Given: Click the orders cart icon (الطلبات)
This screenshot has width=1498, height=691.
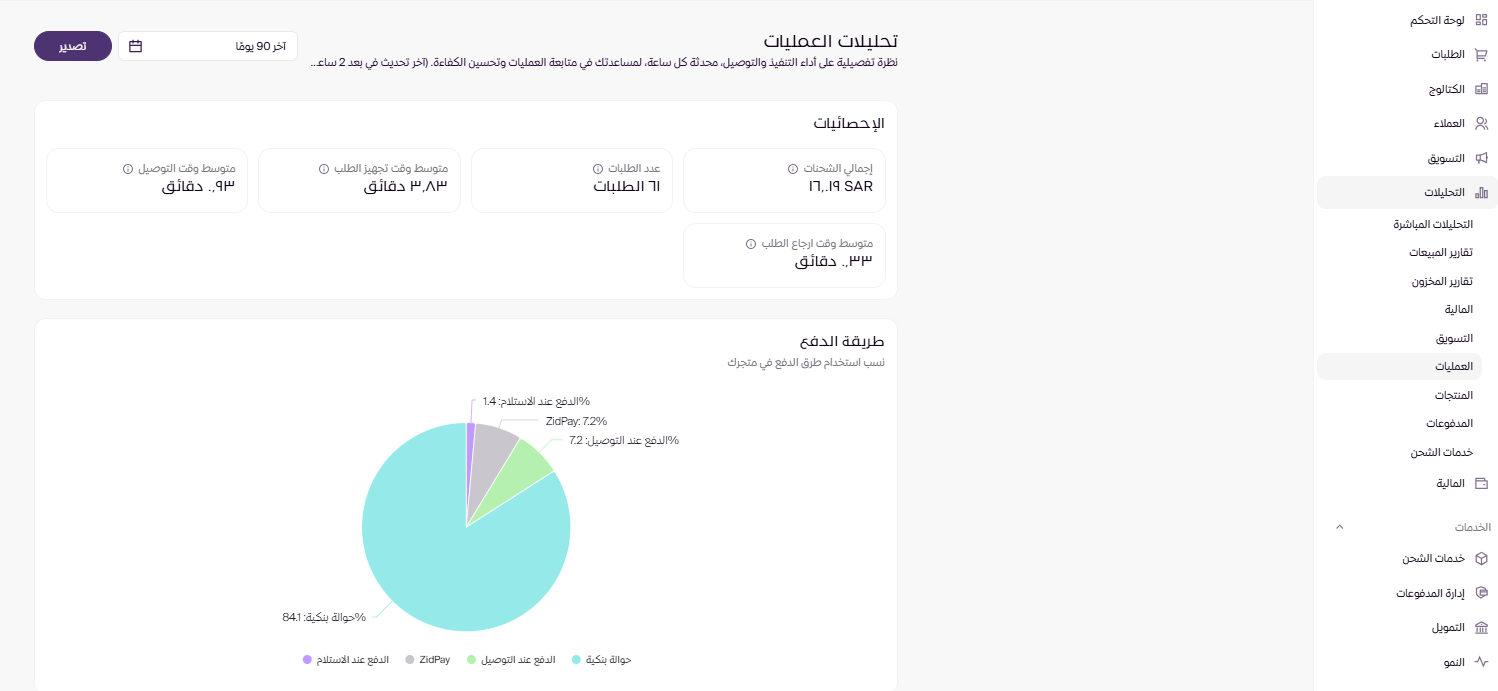Looking at the screenshot, I should click(1481, 55).
